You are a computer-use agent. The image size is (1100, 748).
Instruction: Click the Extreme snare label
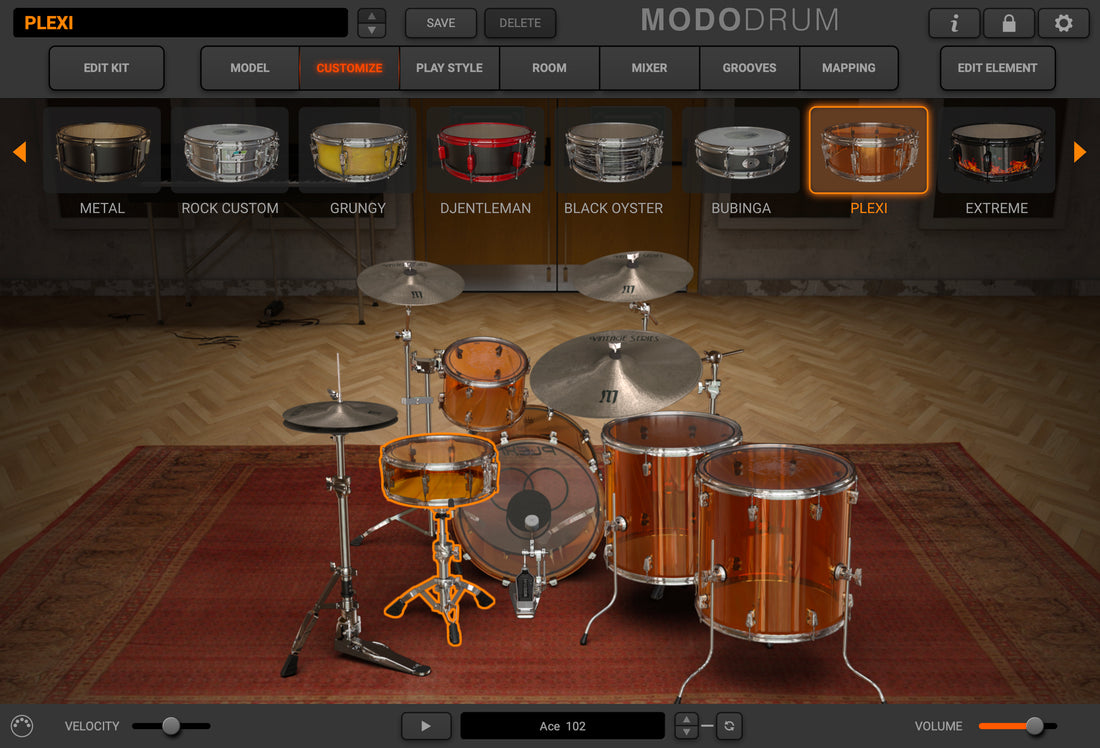click(996, 208)
